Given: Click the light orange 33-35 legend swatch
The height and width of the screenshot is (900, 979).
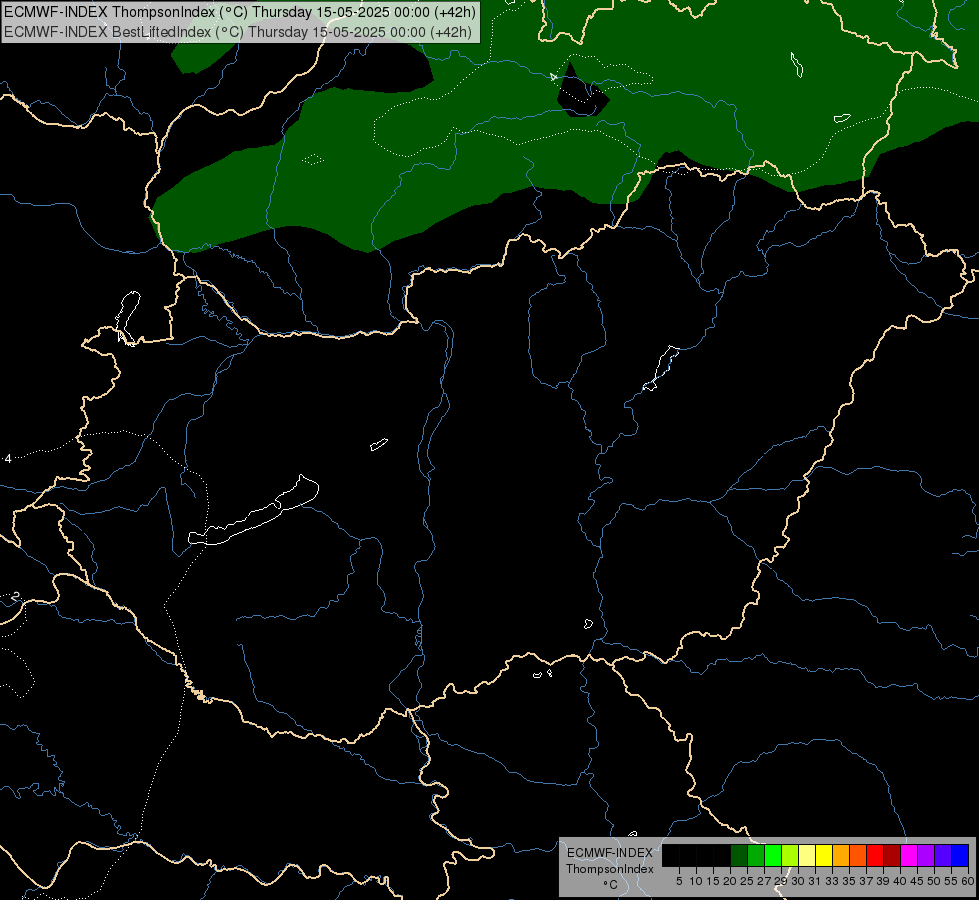Looking at the screenshot, I should (841, 855).
